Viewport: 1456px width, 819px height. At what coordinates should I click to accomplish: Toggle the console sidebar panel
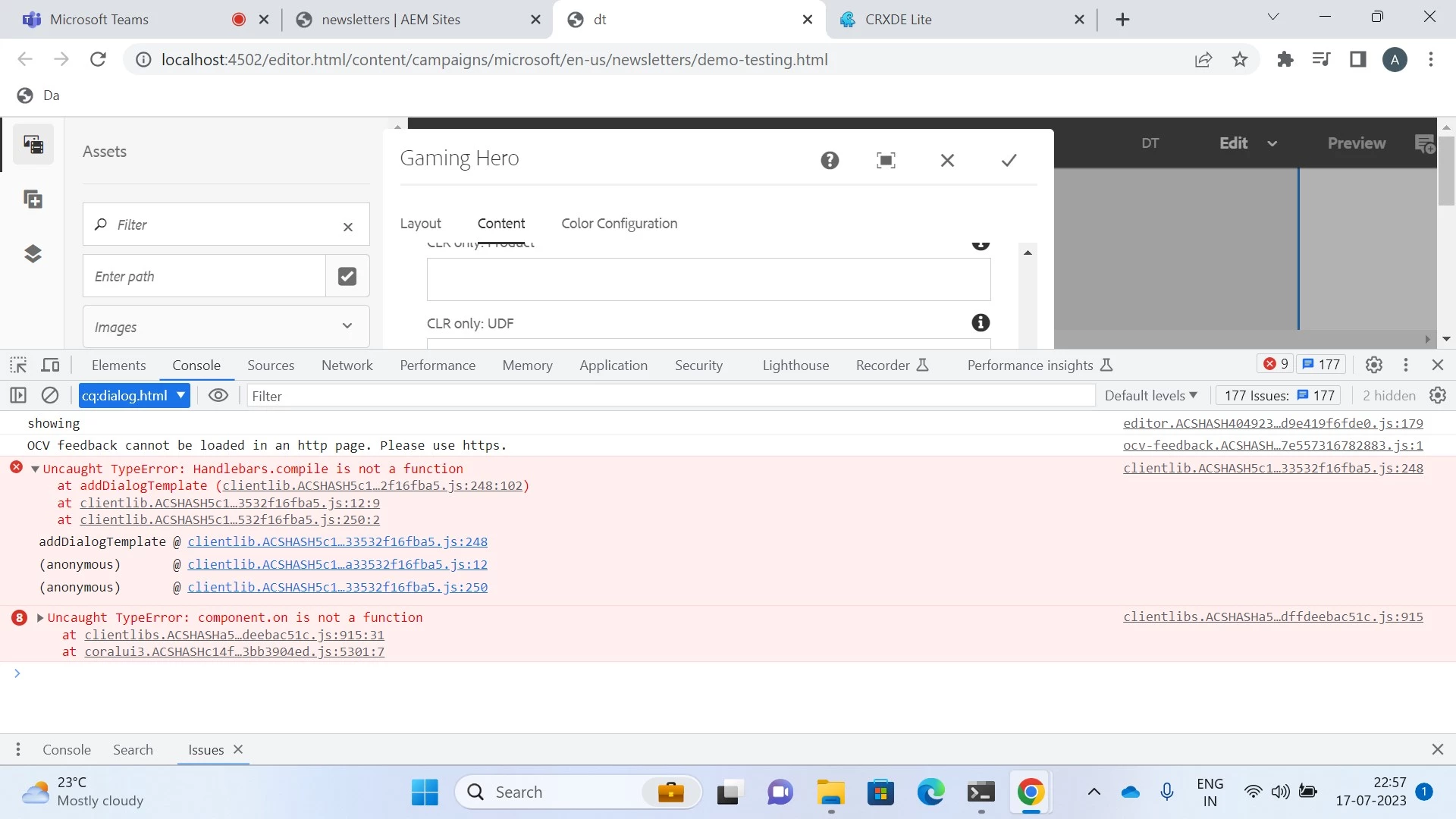click(18, 395)
